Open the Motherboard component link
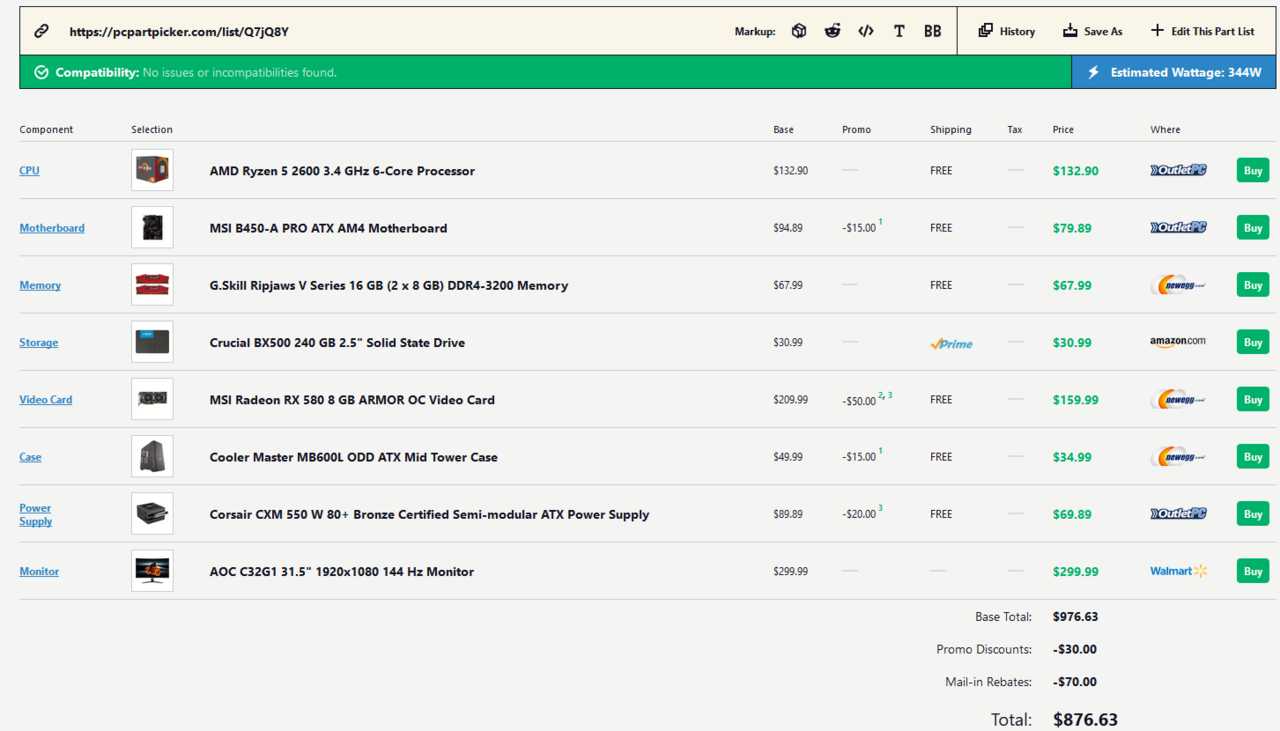The image size is (1280, 731). pos(52,228)
